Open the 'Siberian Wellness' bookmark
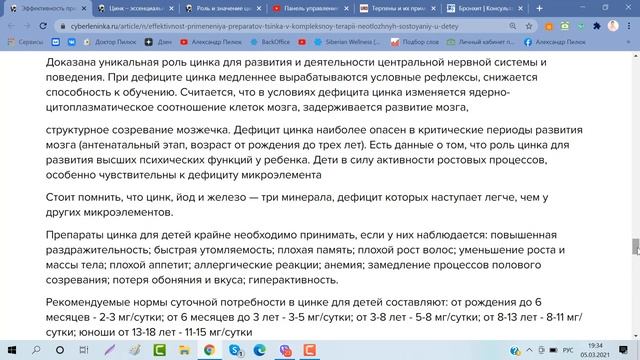Image resolution: width=640 pixels, height=360 pixels. pos(347,42)
